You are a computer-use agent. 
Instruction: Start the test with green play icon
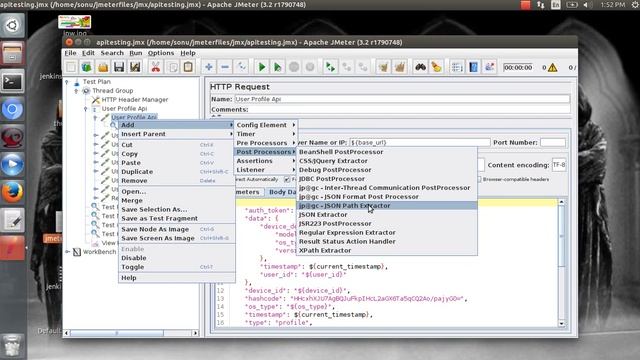click(x=262, y=67)
